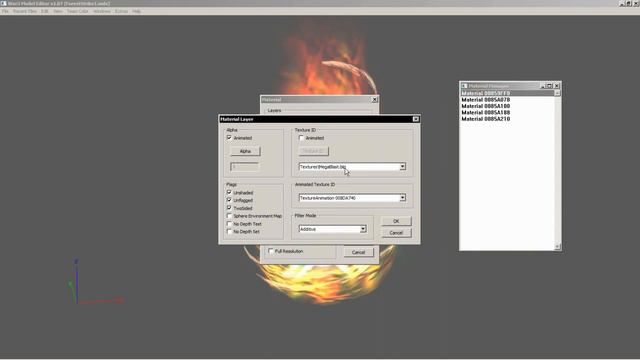Click Material Manager scrollbar down arrow
The width and height of the screenshot is (640, 360).
[x=557, y=247]
